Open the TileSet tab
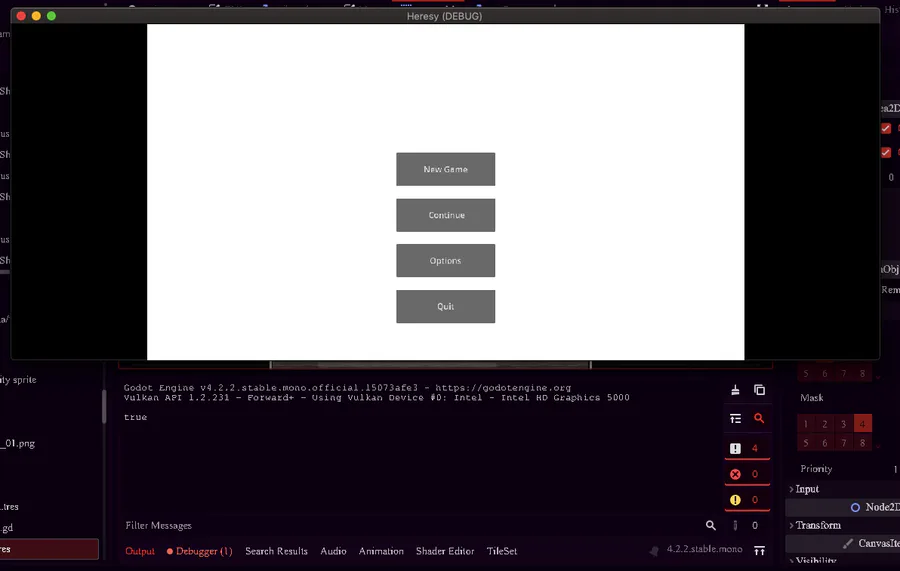Viewport: 900px width, 571px height. [x=502, y=551]
